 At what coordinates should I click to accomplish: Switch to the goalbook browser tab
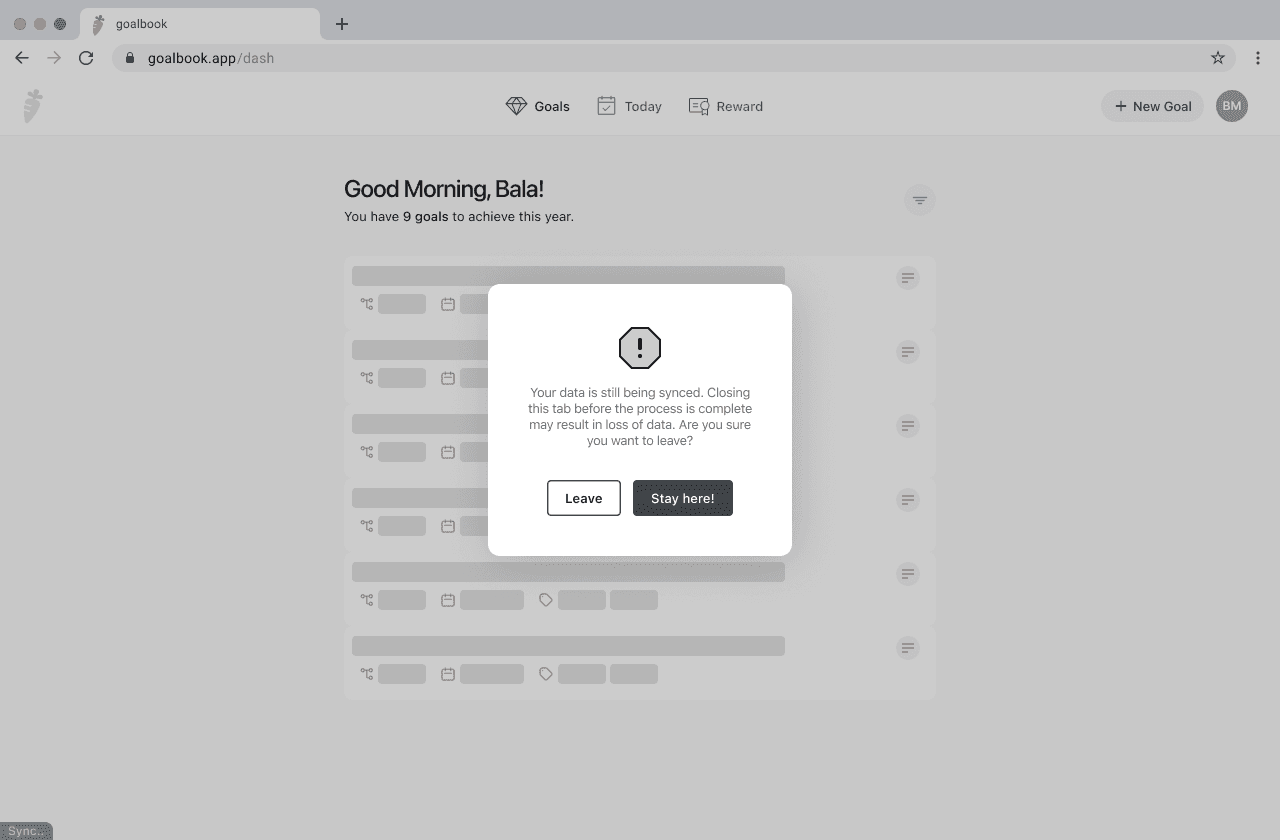click(x=200, y=23)
